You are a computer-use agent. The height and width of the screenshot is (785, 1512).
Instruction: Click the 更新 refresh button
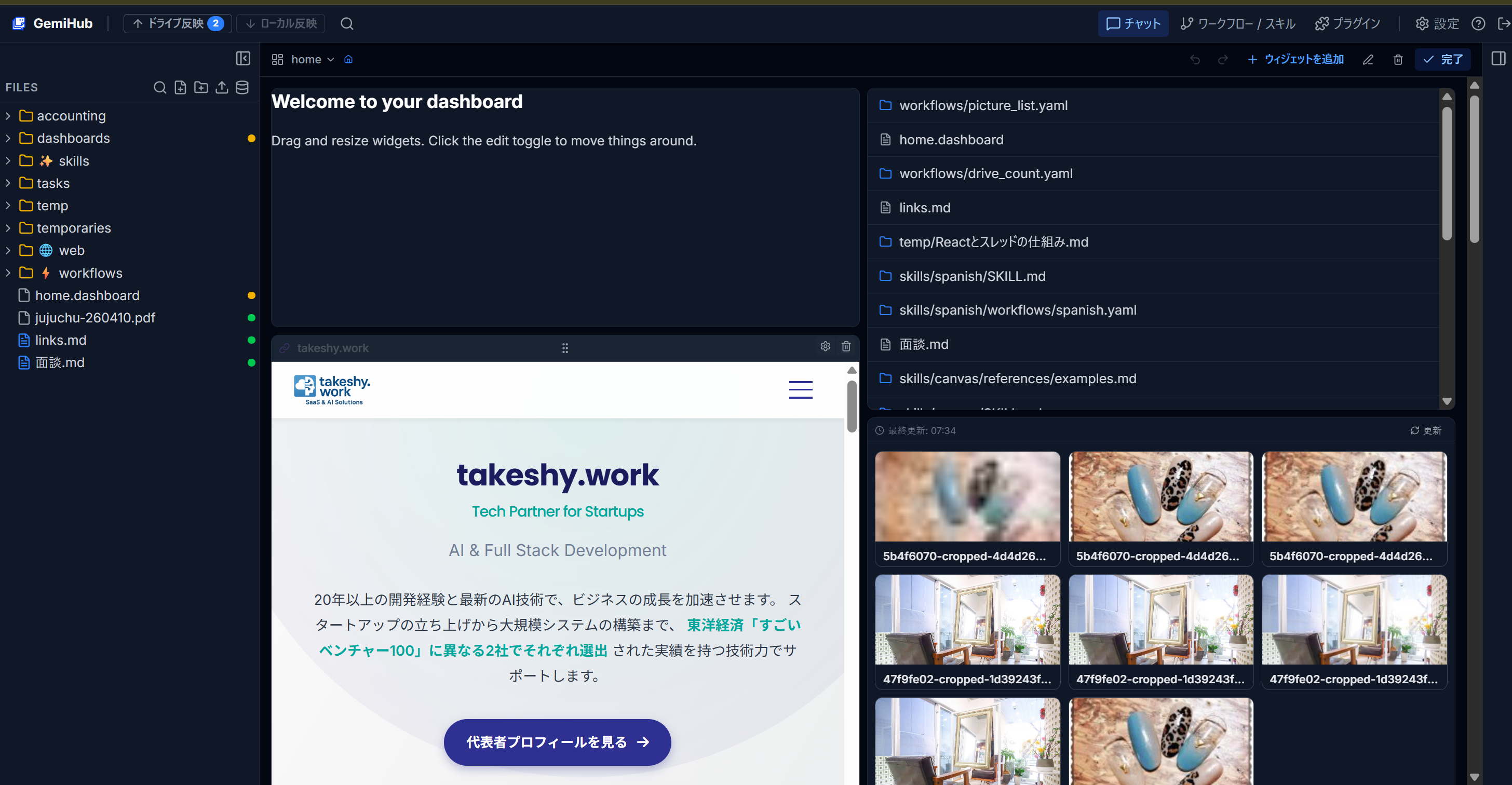[1426, 430]
